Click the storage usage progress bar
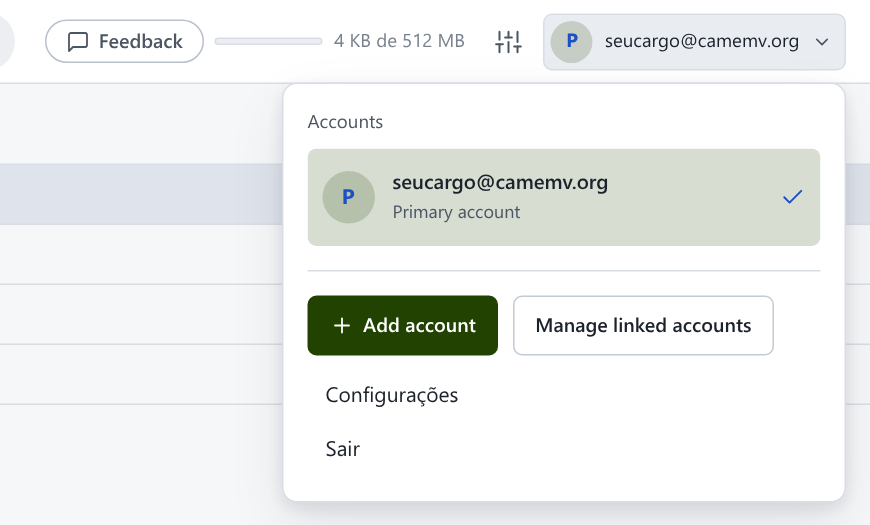This screenshot has height=525, width=870. point(269,41)
